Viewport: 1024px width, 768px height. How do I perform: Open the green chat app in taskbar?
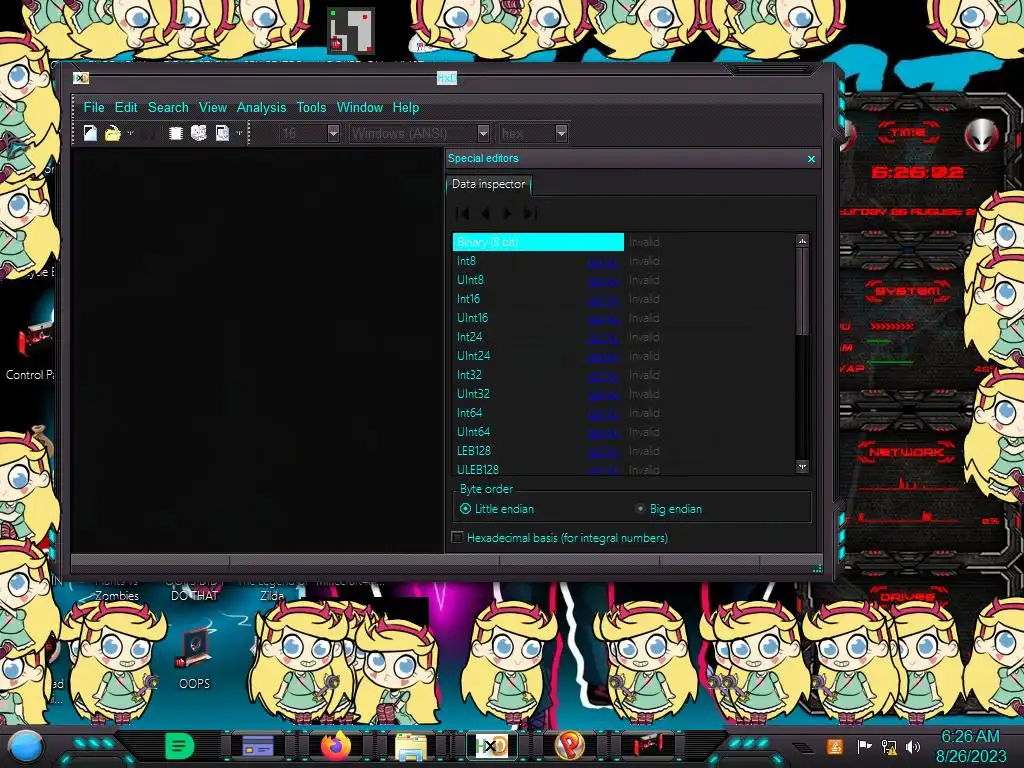[180, 746]
